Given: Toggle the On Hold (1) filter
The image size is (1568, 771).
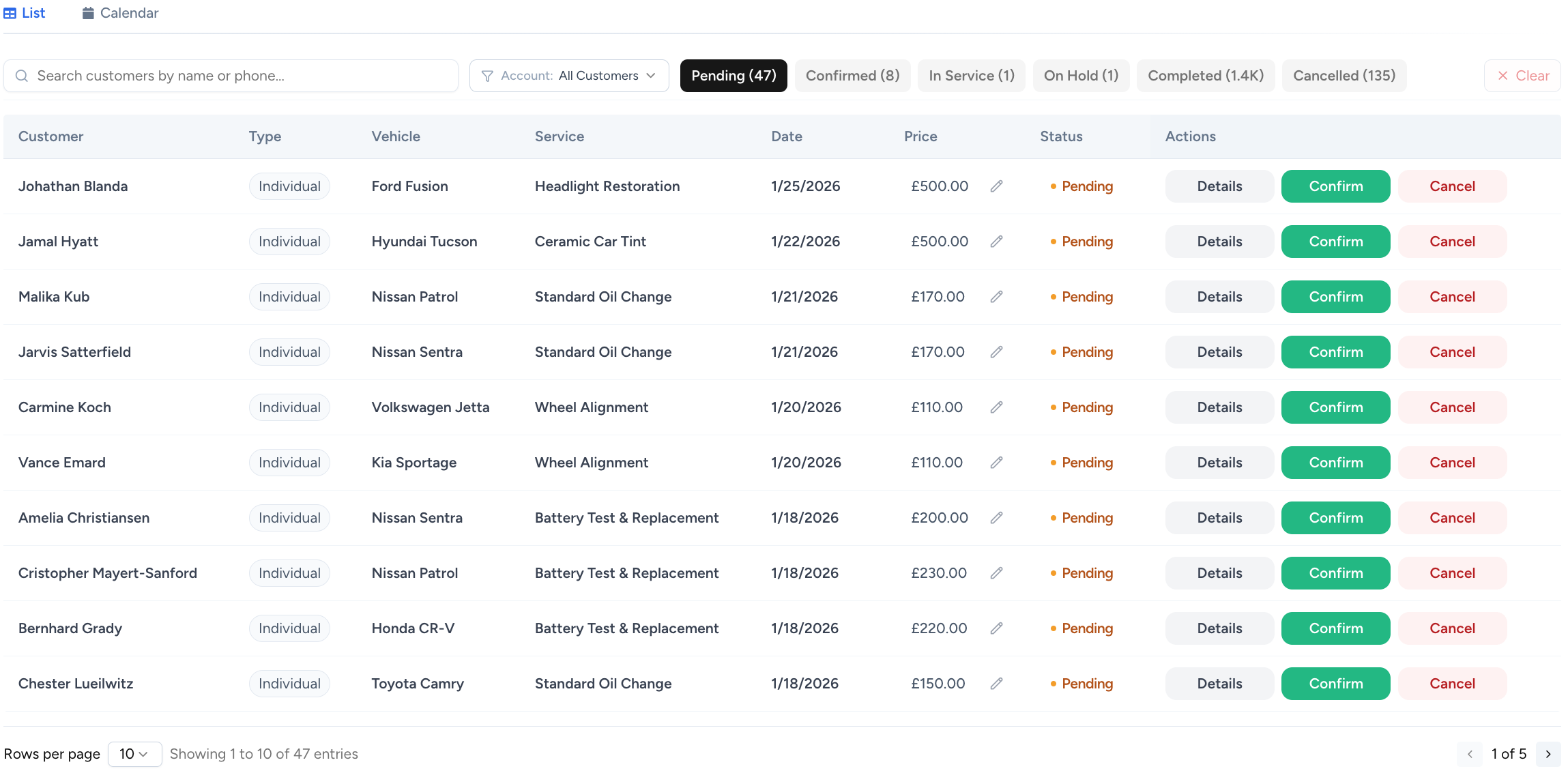Looking at the screenshot, I should 1081,75.
